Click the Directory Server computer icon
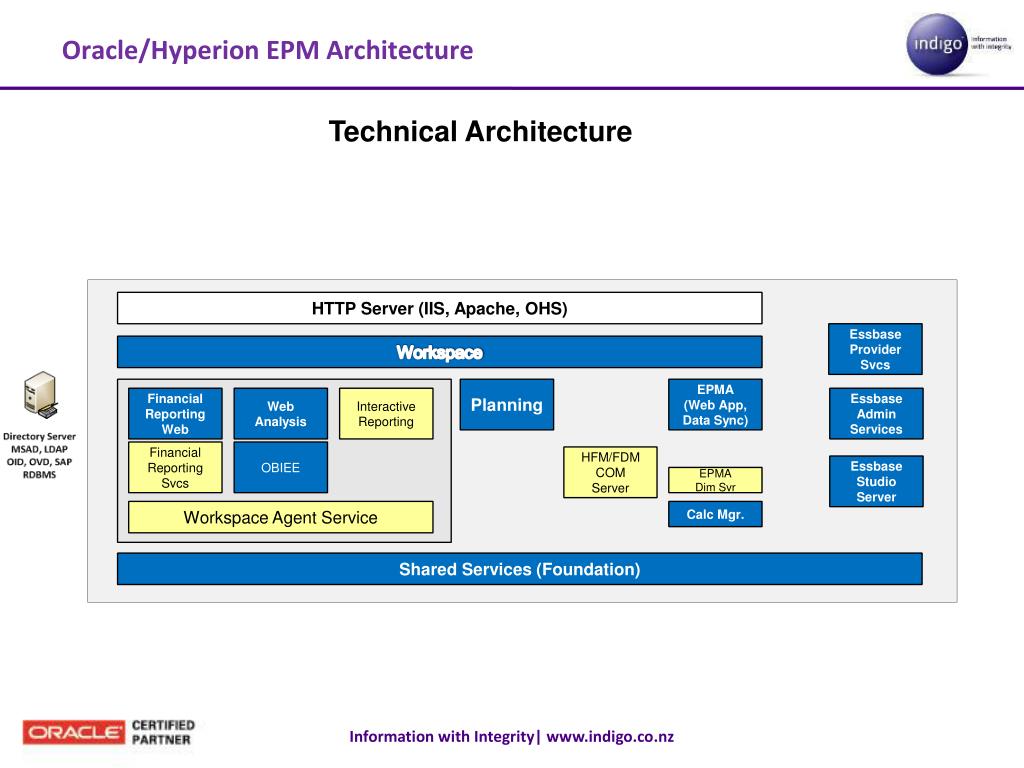This screenshot has width=1024, height=768. click(40, 395)
